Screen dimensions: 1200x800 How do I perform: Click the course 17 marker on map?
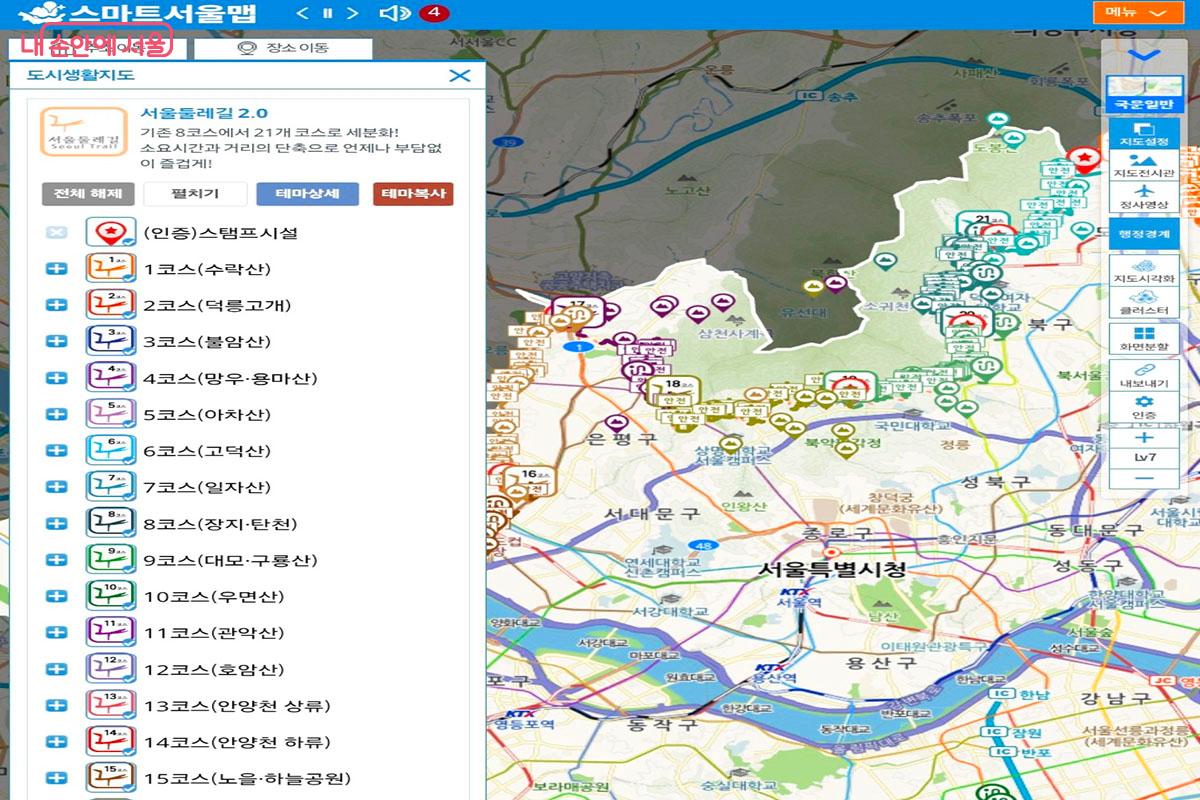[x=576, y=311]
